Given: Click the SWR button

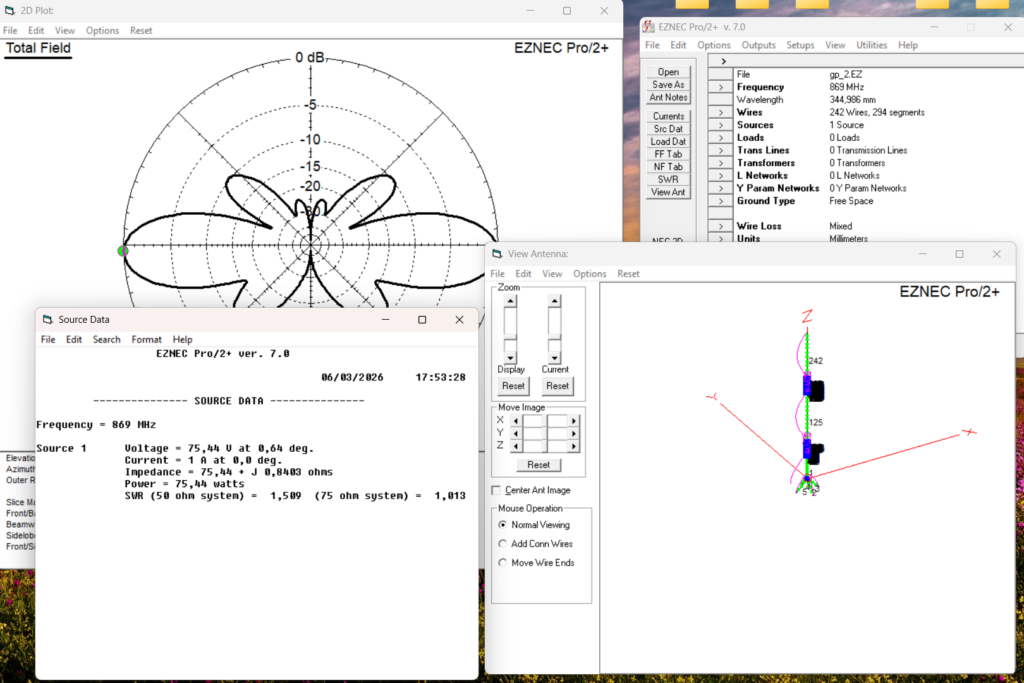Looking at the screenshot, I should [668, 179].
